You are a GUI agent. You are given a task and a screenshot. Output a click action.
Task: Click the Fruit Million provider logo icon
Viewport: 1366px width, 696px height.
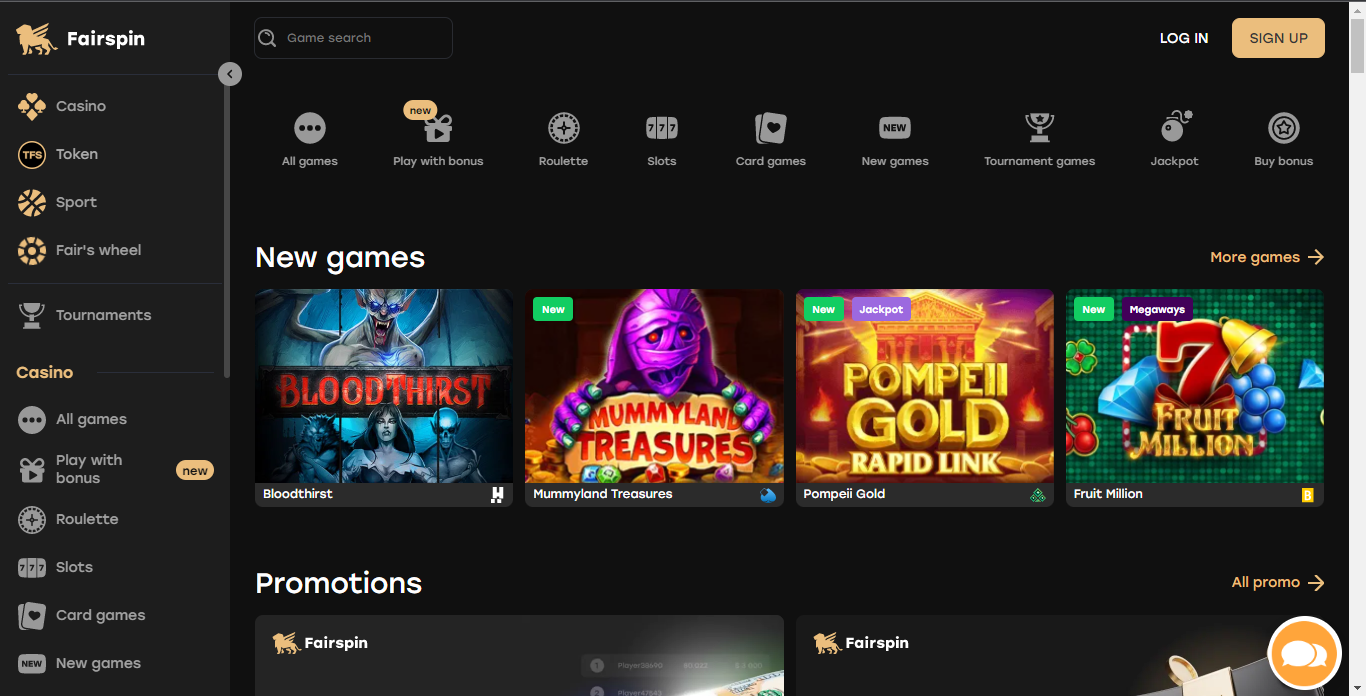(x=1308, y=495)
